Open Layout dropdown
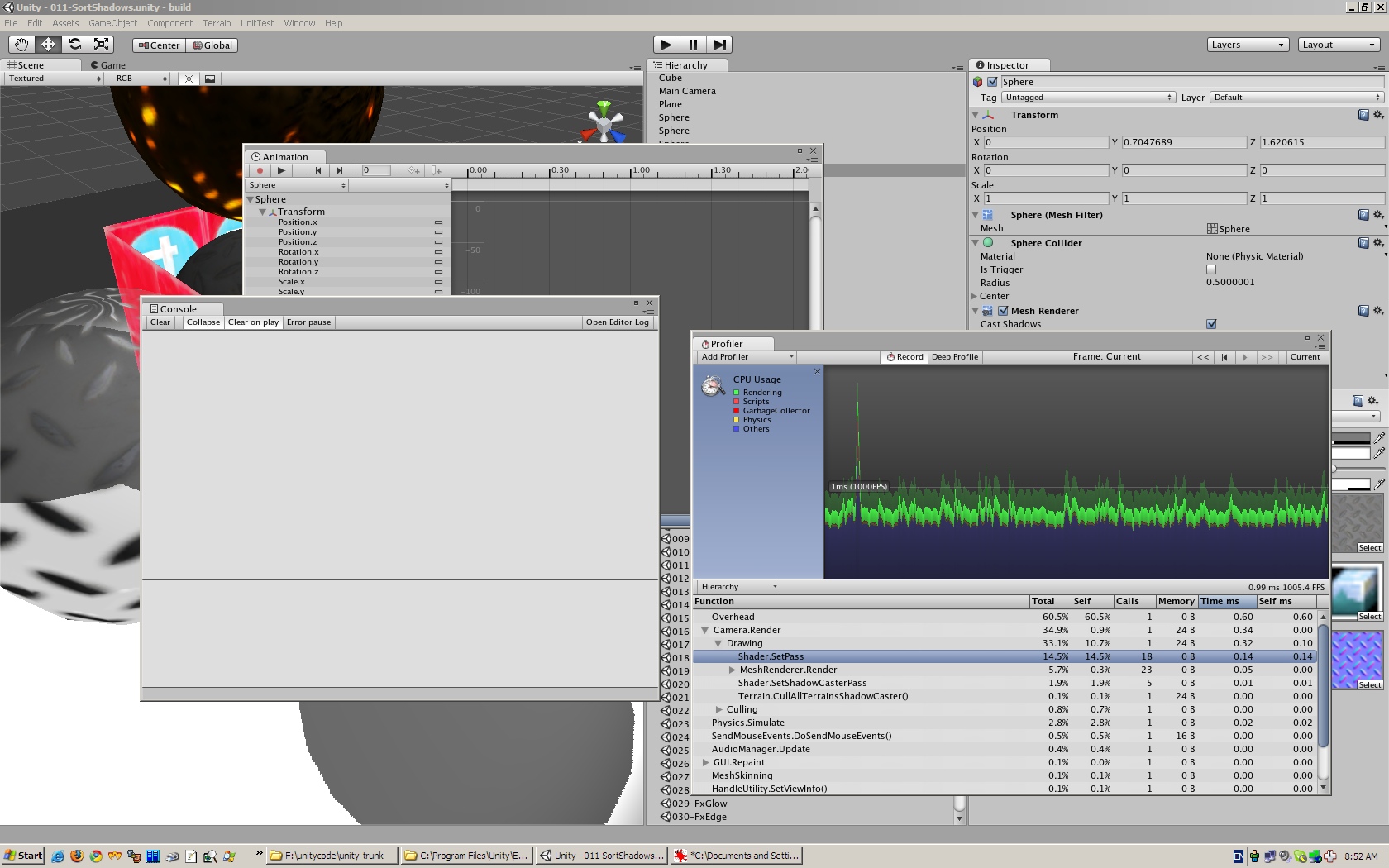The width and height of the screenshot is (1389, 868). (x=1339, y=45)
